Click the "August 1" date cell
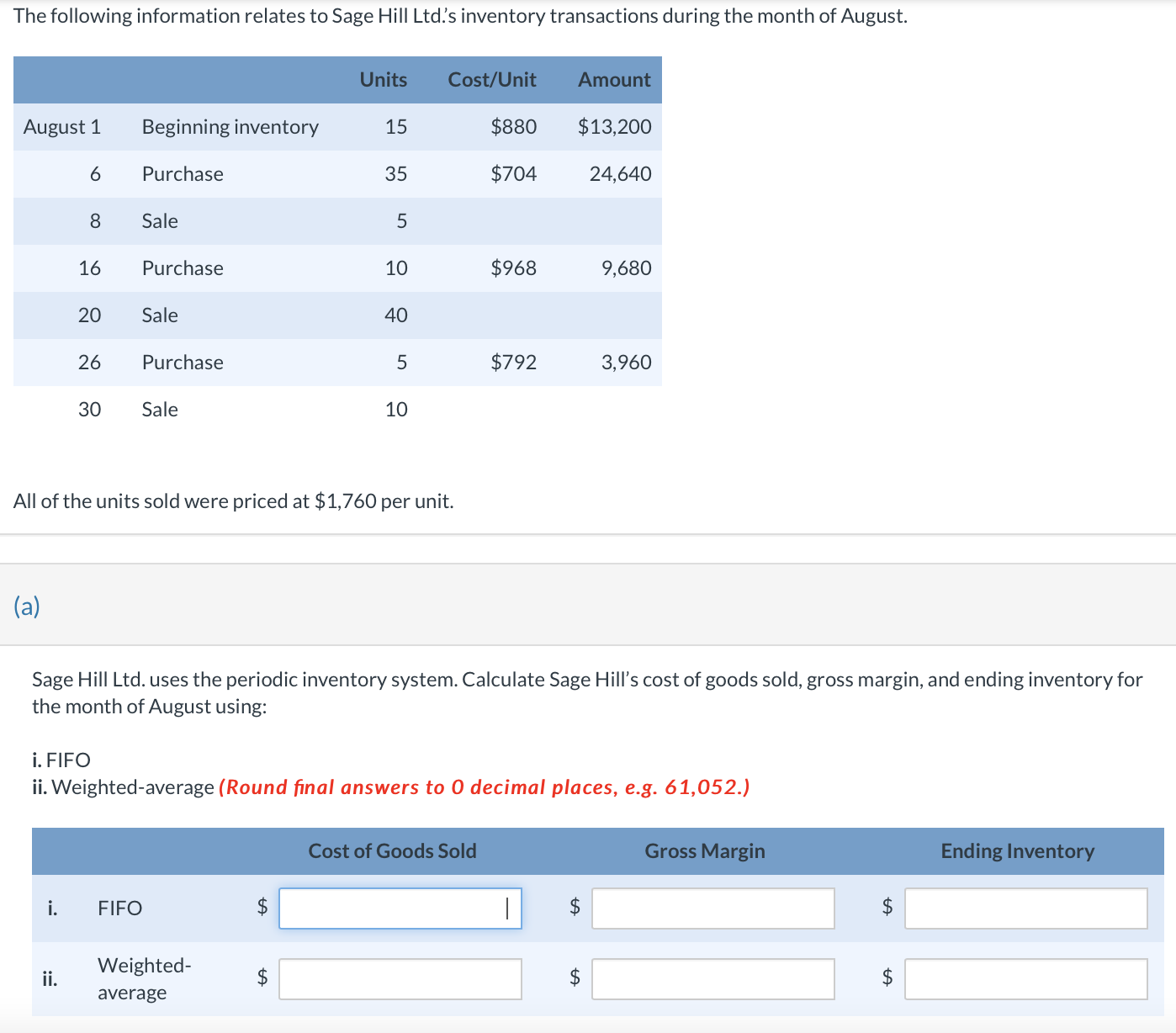 [62, 127]
